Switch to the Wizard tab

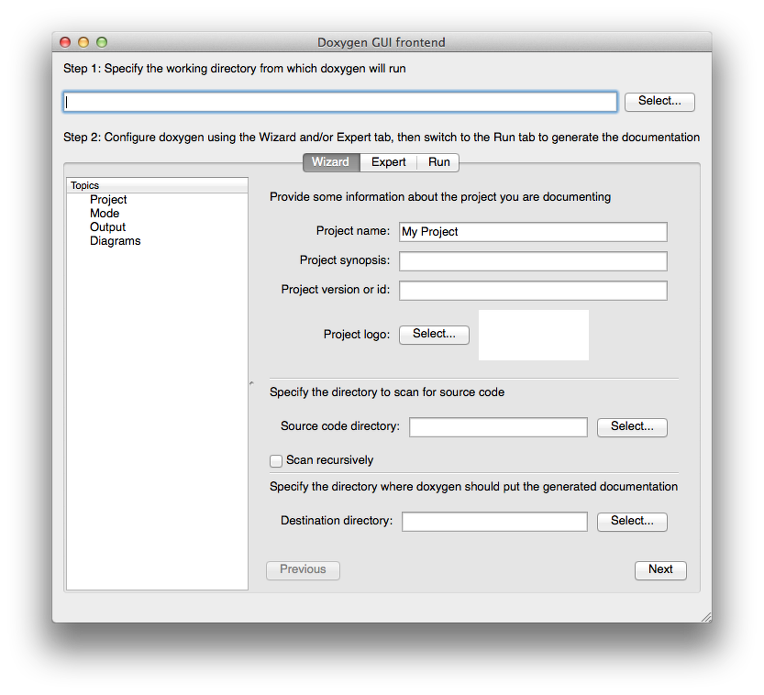(331, 162)
